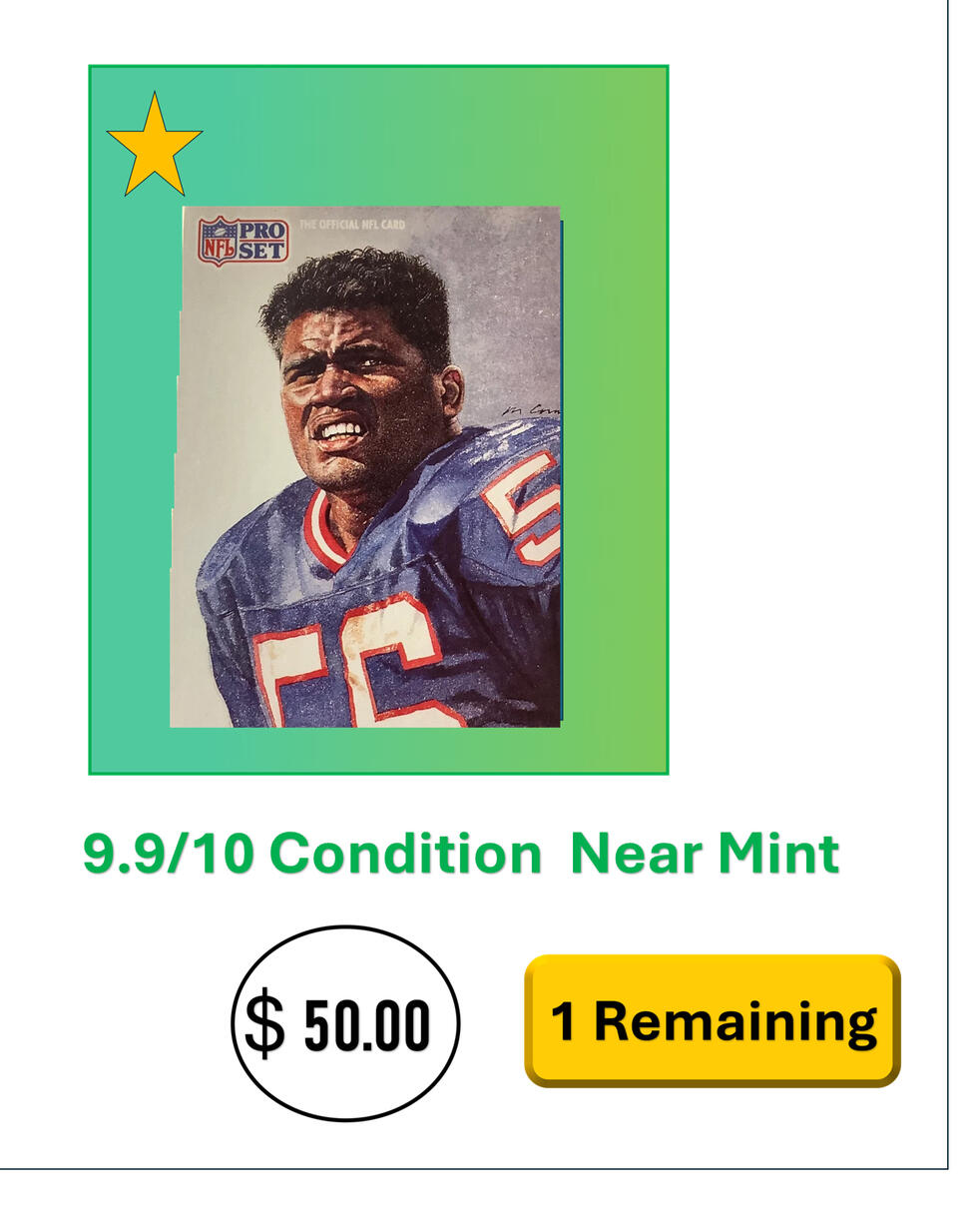980x1206 pixels.
Task: Click the artist signature on the card
Action: coord(534,412)
